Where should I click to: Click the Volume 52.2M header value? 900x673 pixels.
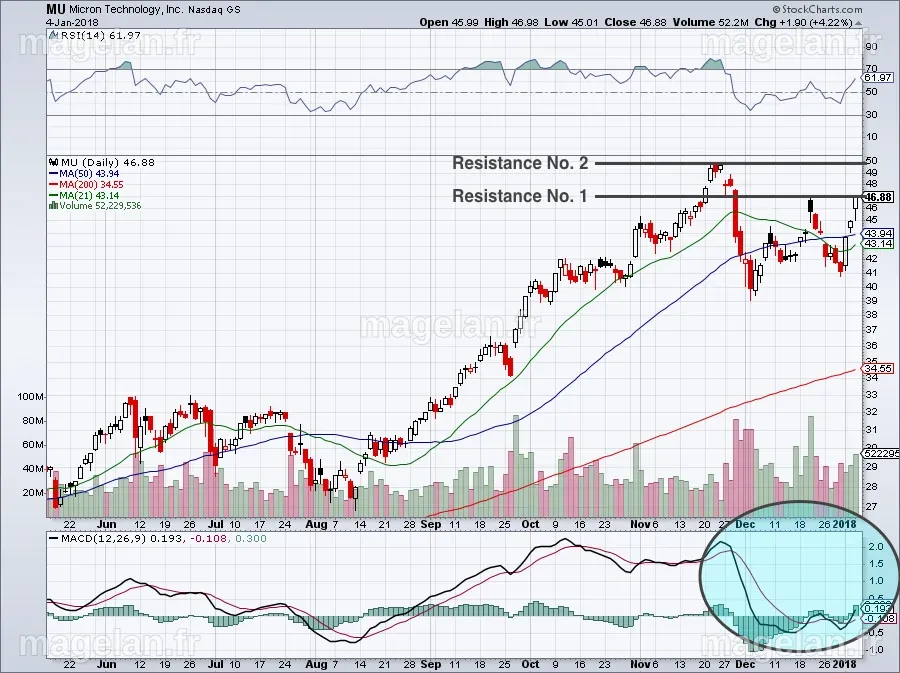click(710, 22)
